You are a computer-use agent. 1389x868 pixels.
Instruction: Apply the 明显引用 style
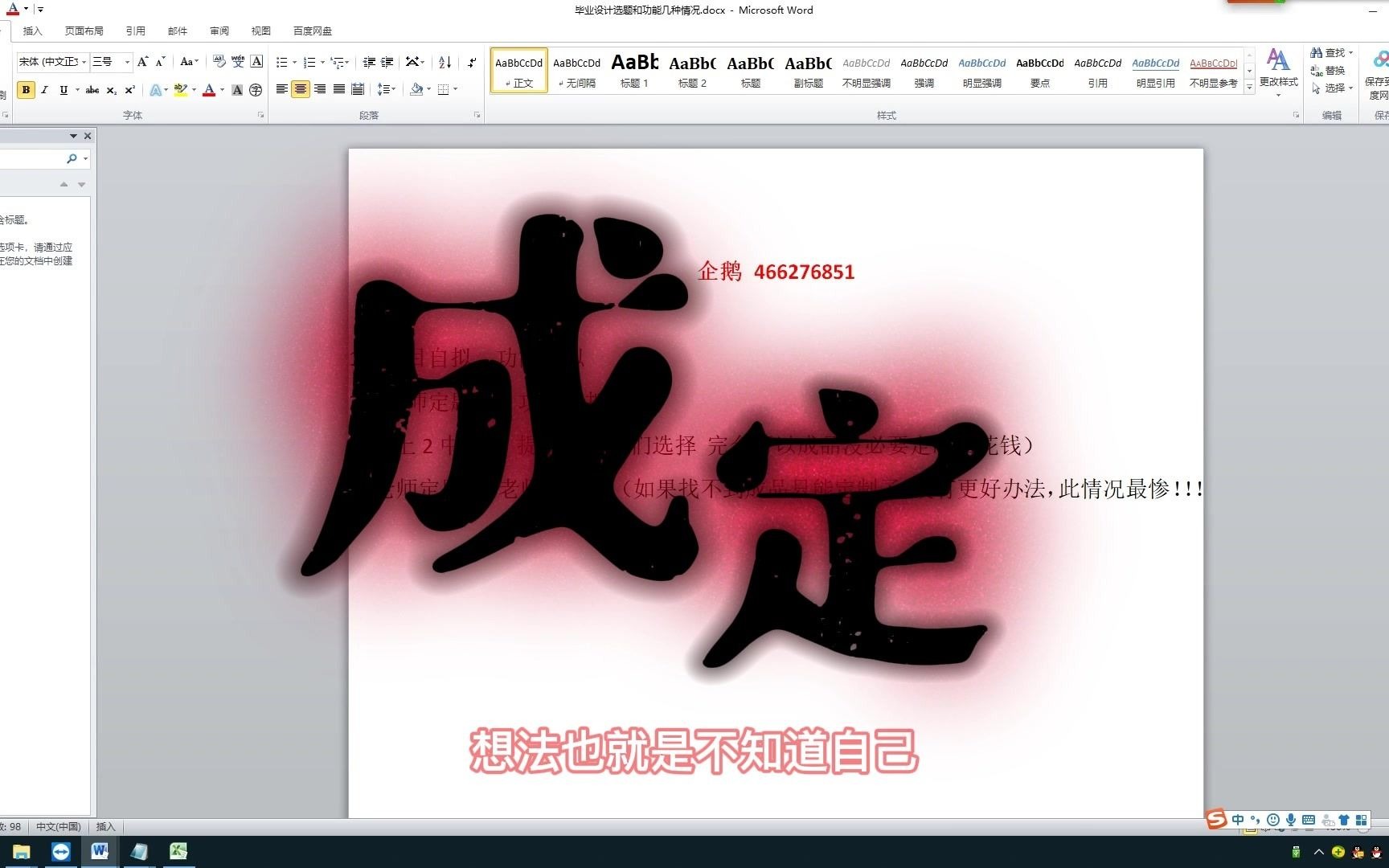pos(1155,71)
